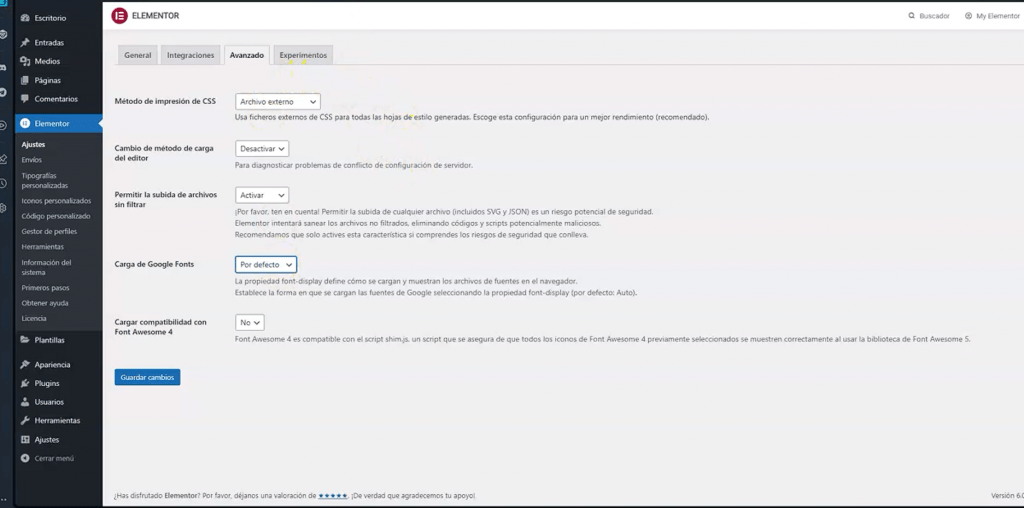Click the Cerrar menú collapse arrow icon
Screen dimensions: 1024x508
(x=25, y=458)
